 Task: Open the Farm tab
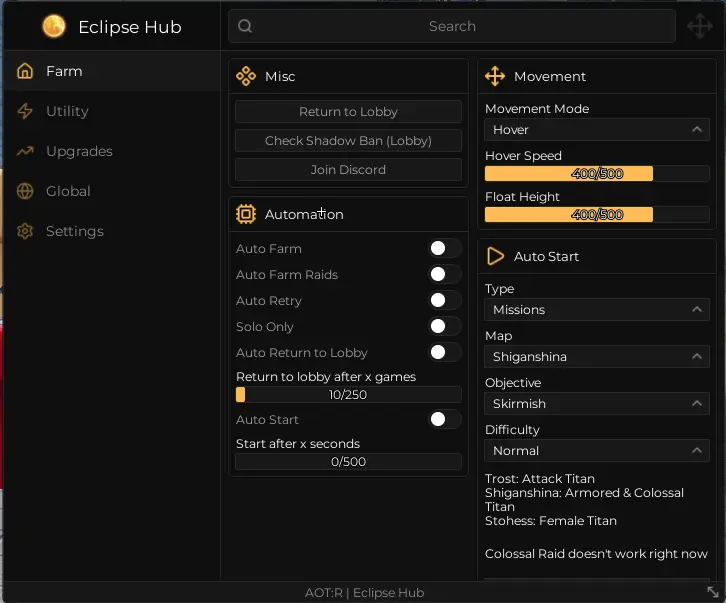pos(112,71)
